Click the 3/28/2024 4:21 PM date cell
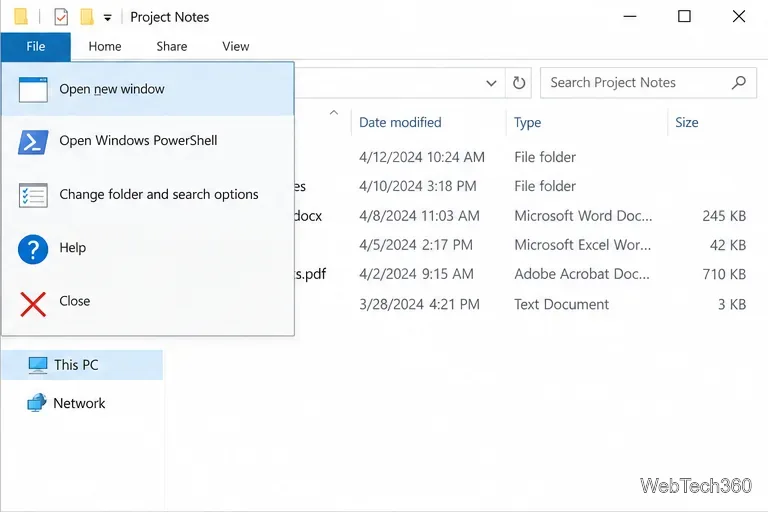Image resolution: width=768 pixels, height=512 pixels. (419, 304)
